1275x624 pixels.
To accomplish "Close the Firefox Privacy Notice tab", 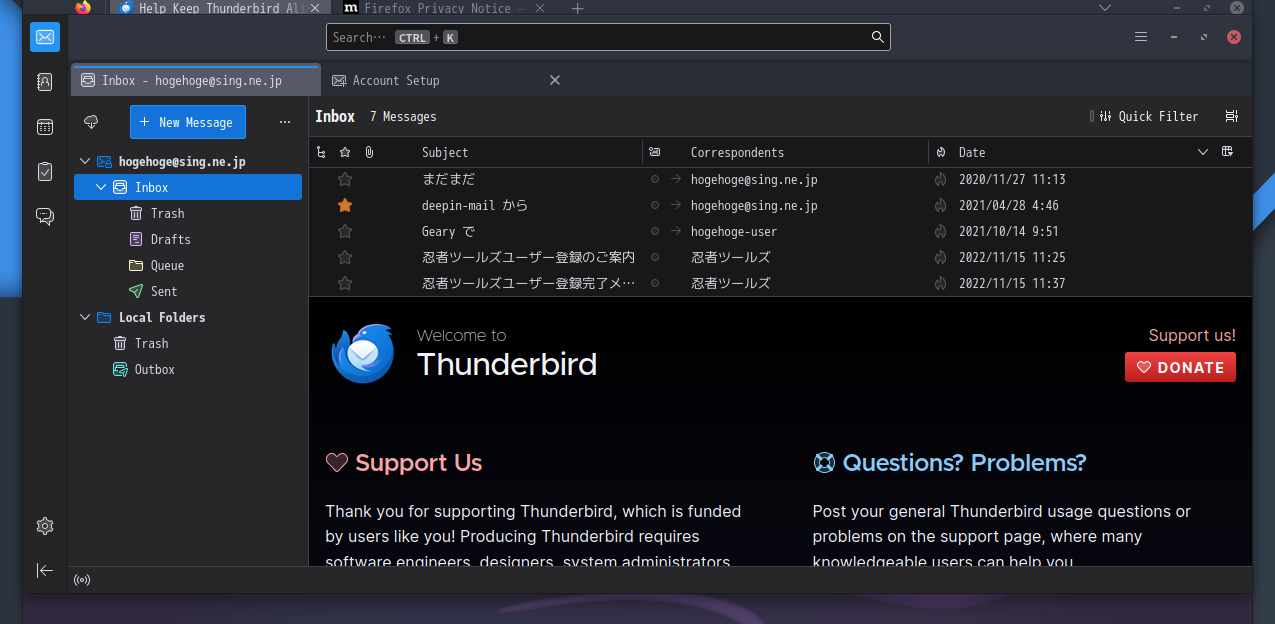I will point(541,8).
